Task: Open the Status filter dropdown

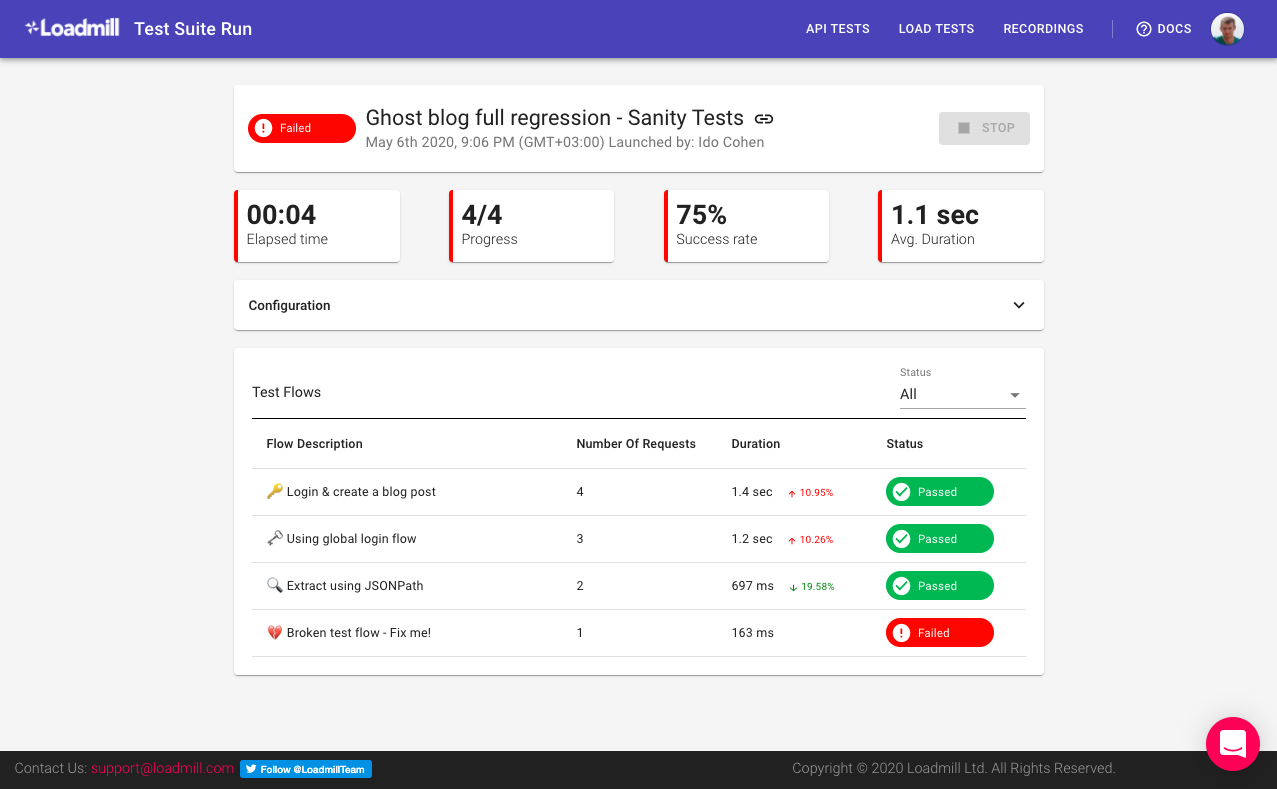Action: pyautogui.click(x=962, y=394)
